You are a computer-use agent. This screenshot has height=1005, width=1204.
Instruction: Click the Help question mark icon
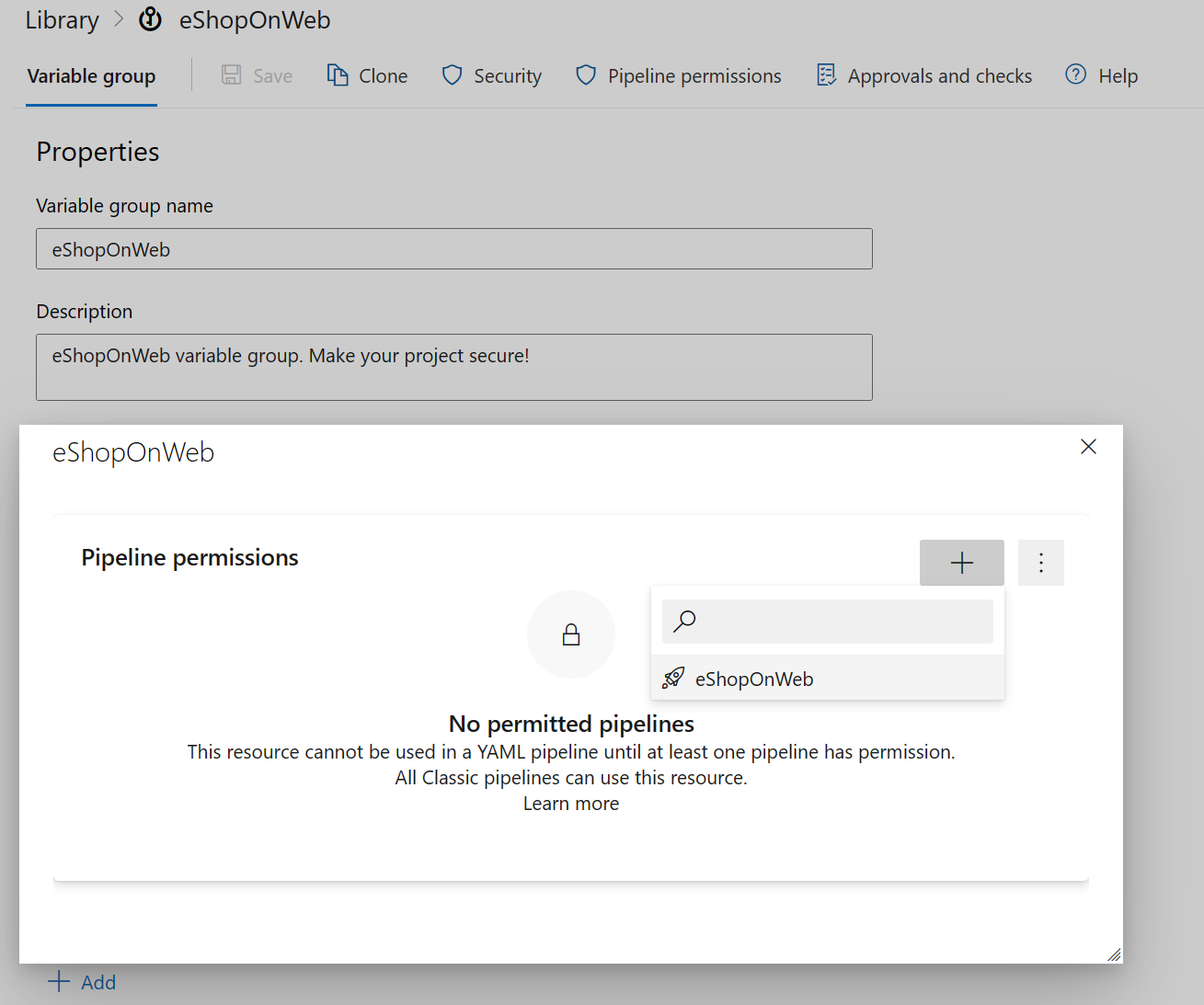coord(1074,74)
